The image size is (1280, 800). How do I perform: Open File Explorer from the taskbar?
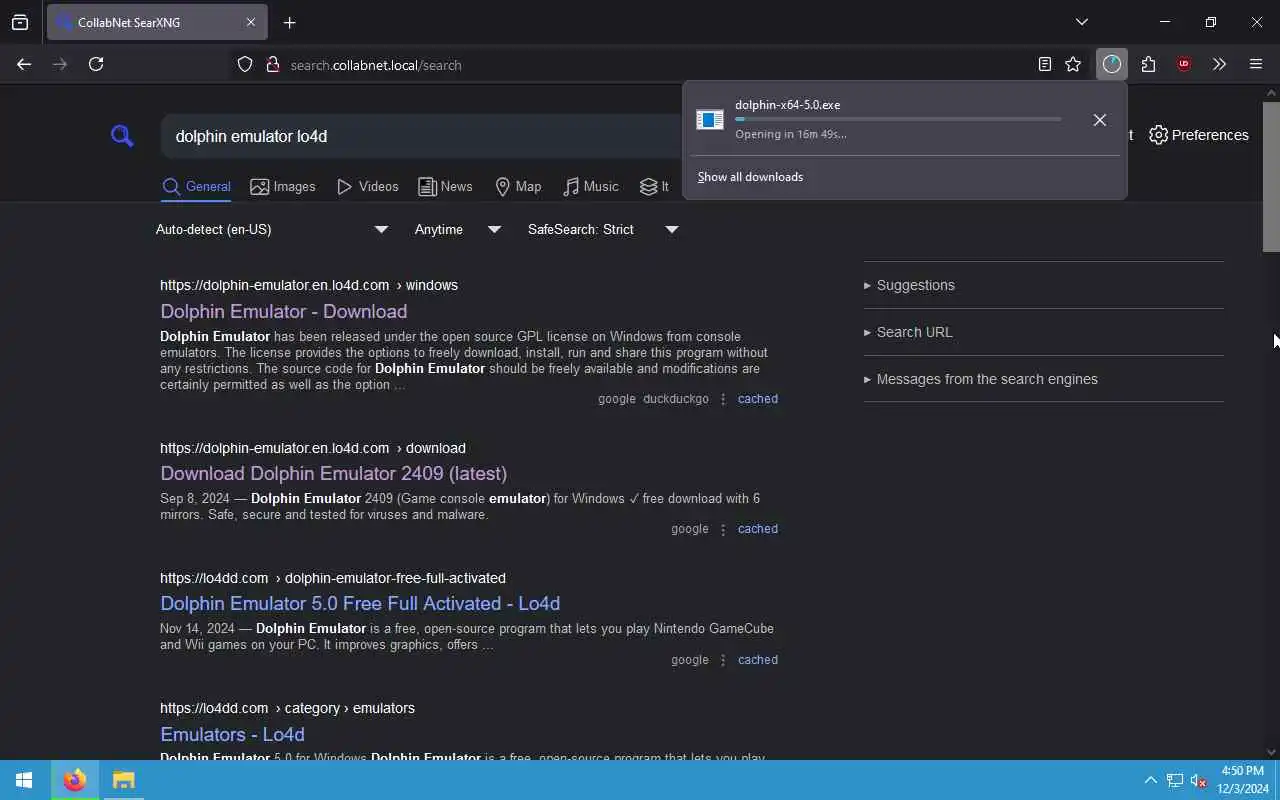click(123, 780)
